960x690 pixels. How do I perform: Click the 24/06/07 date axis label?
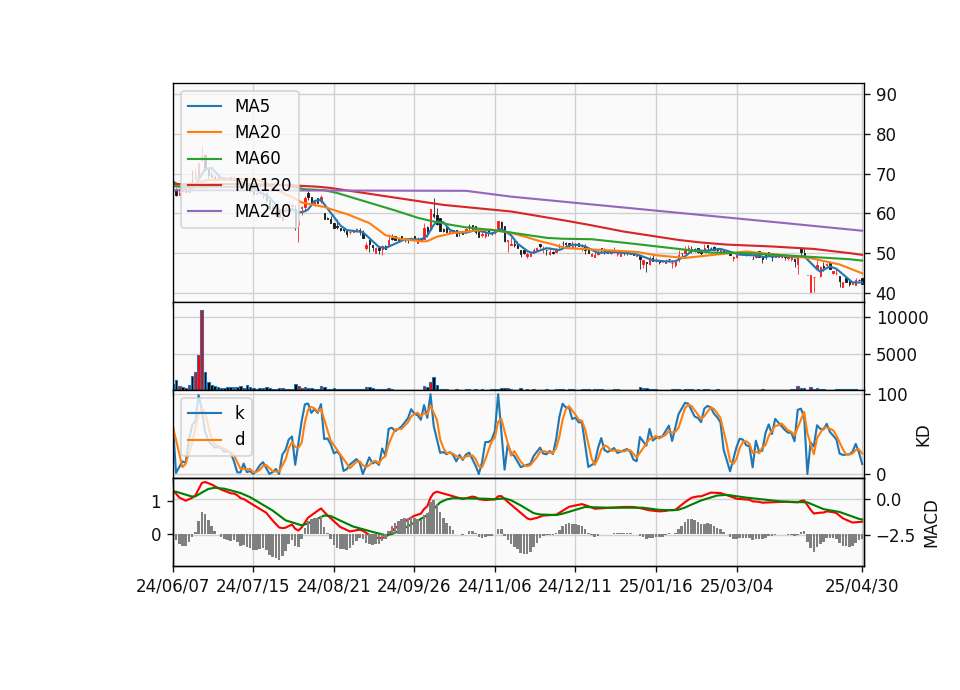point(173,586)
